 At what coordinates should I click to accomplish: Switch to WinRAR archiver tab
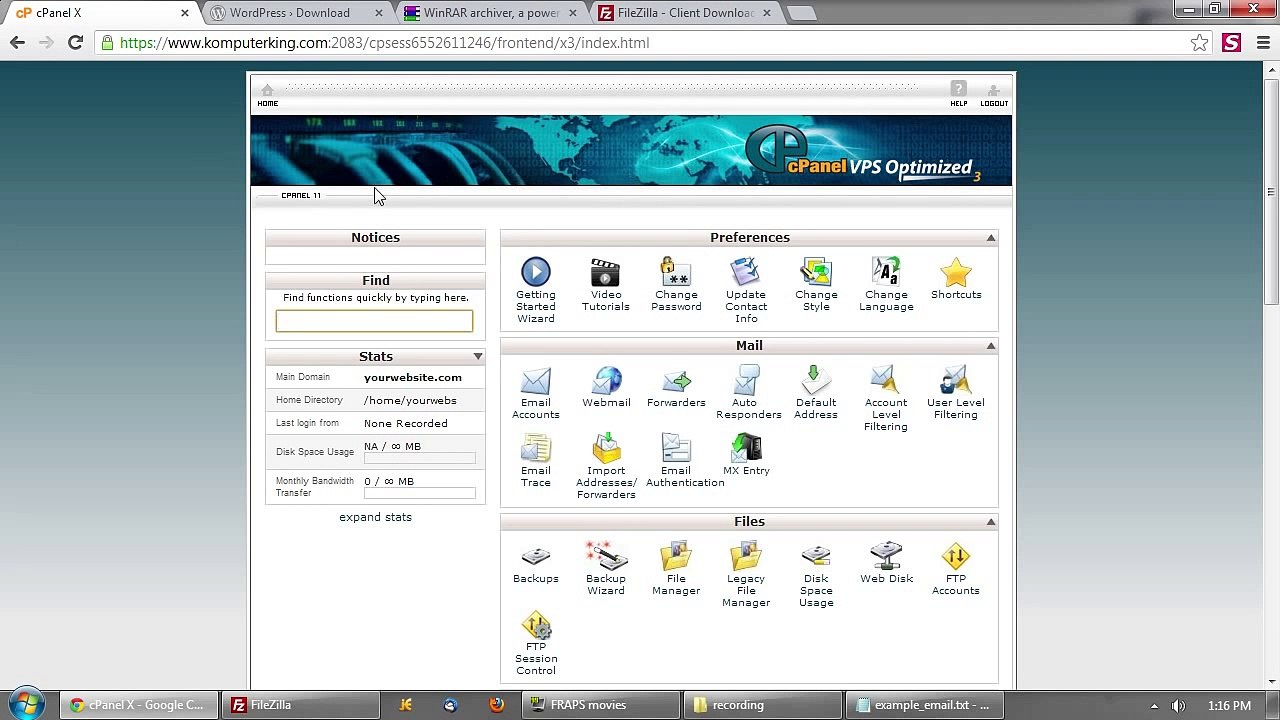click(x=491, y=13)
